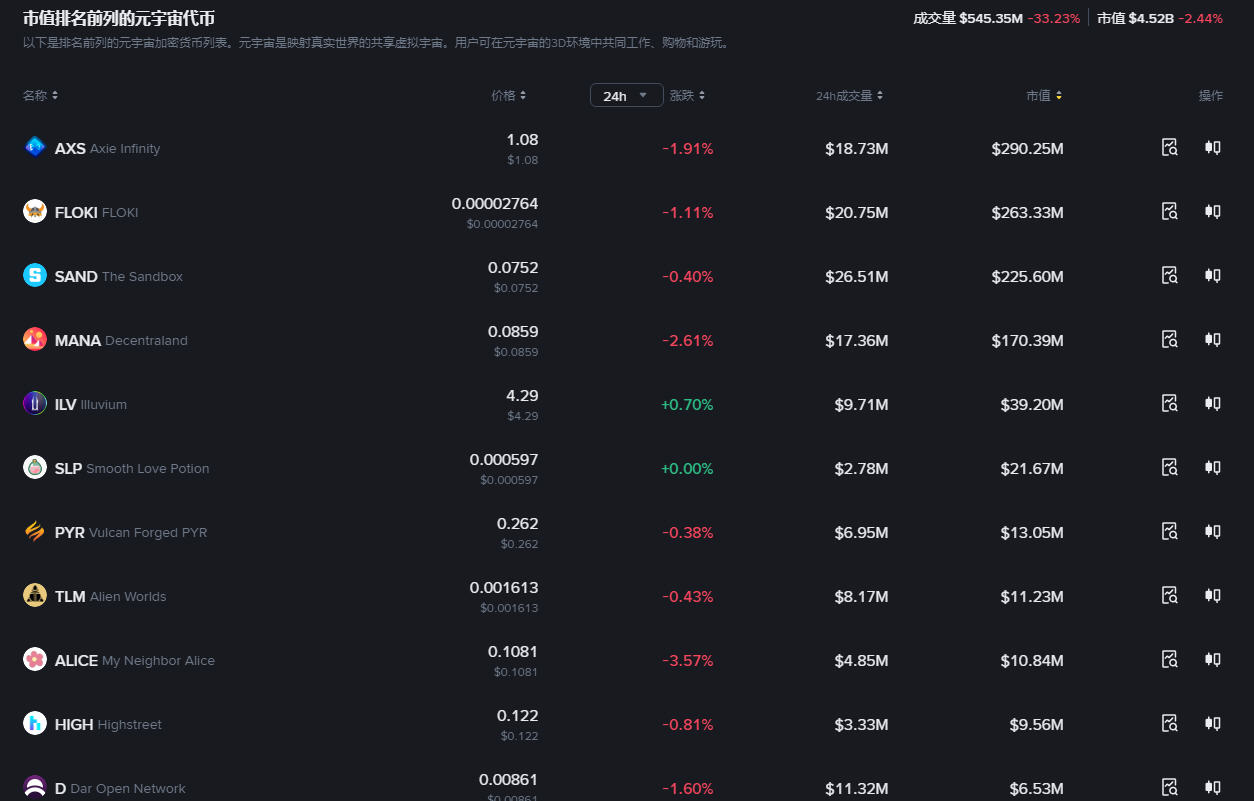The height and width of the screenshot is (801, 1254).
Task: Open trade candlestick icon for FLOKI row
Action: click(x=1213, y=211)
